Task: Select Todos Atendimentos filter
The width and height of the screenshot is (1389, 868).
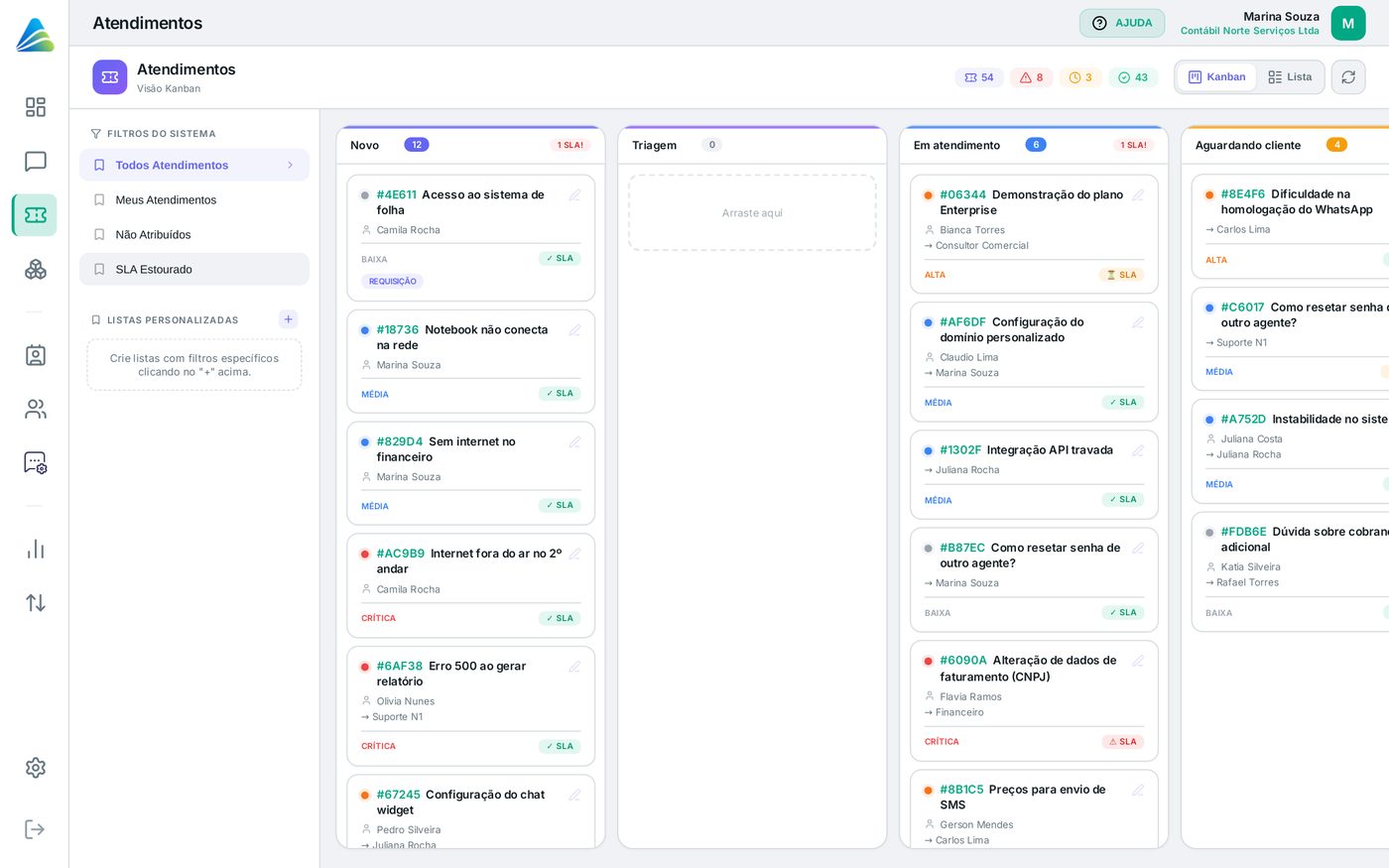Action: coord(194,166)
